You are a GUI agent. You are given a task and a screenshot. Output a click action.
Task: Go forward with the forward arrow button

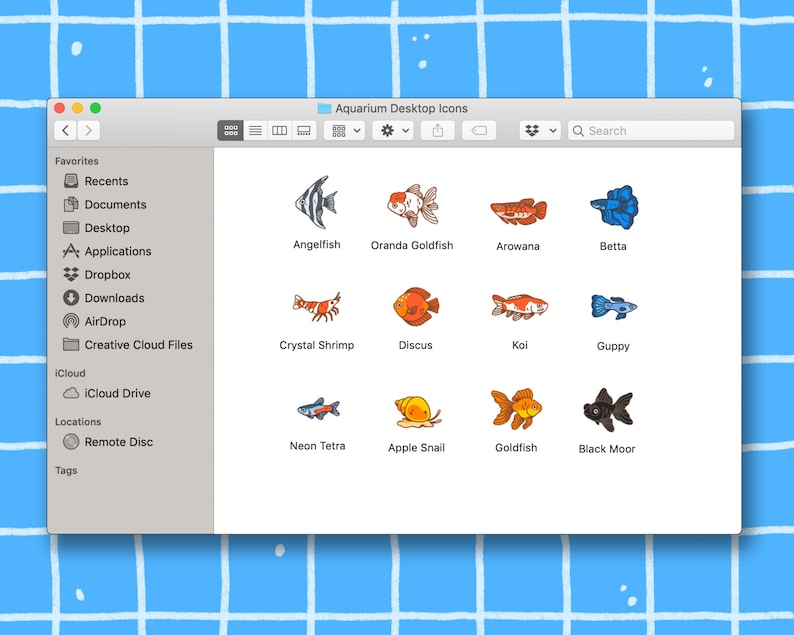click(89, 131)
